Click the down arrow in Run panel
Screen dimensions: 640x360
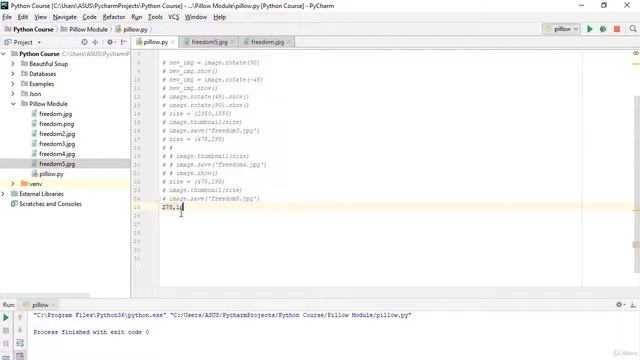pos(20,330)
